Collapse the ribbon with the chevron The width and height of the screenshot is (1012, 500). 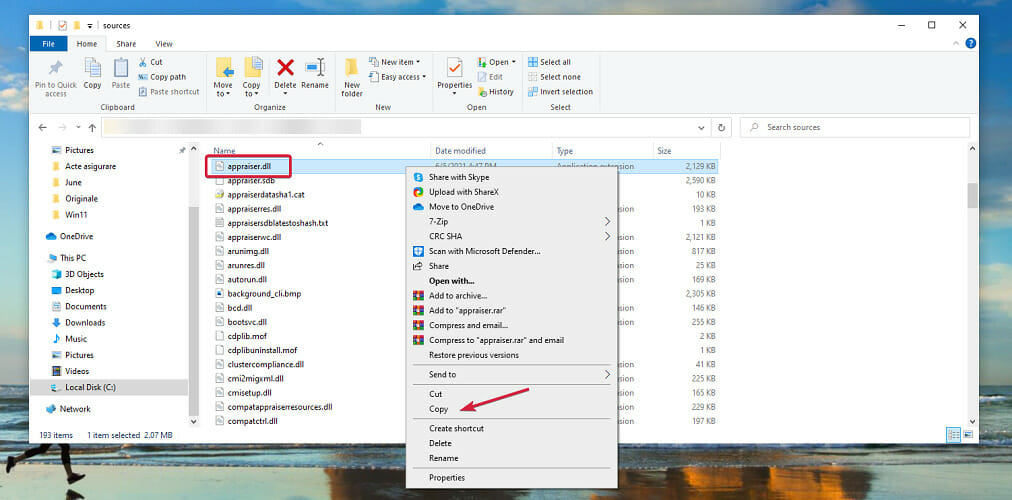(956, 44)
